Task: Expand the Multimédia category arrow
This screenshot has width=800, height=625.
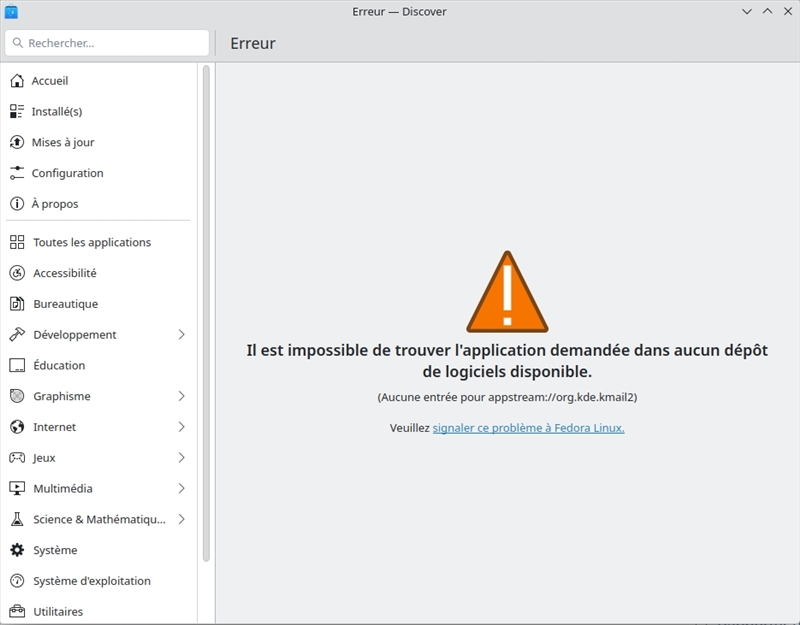Action: pyautogui.click(x=182, y=488)
